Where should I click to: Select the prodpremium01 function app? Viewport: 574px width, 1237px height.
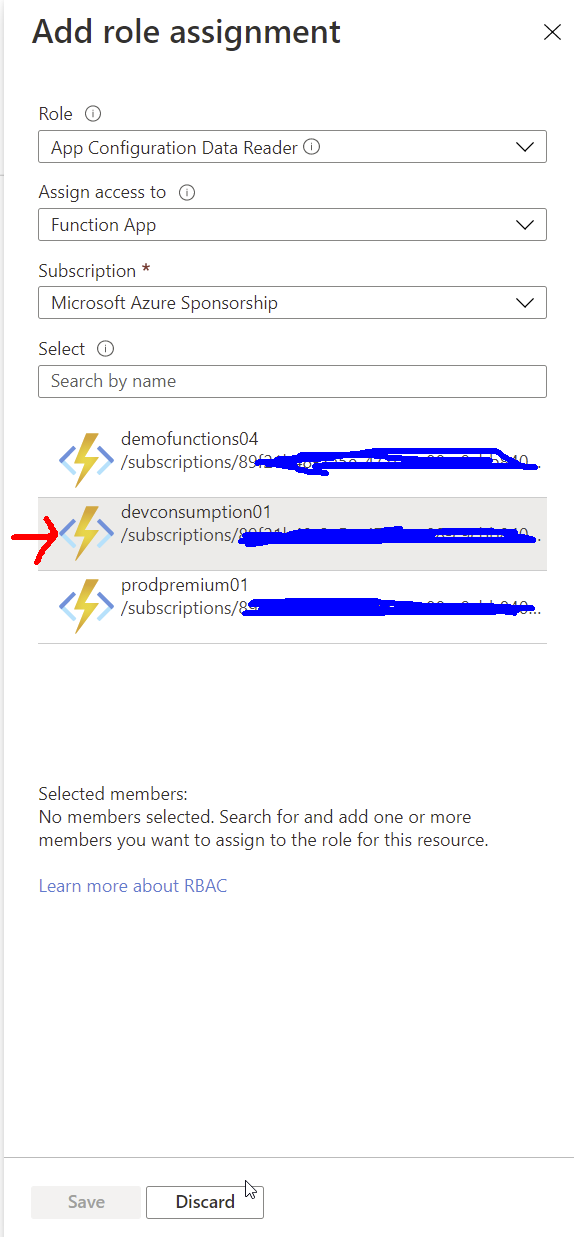(x=292, y=606)
